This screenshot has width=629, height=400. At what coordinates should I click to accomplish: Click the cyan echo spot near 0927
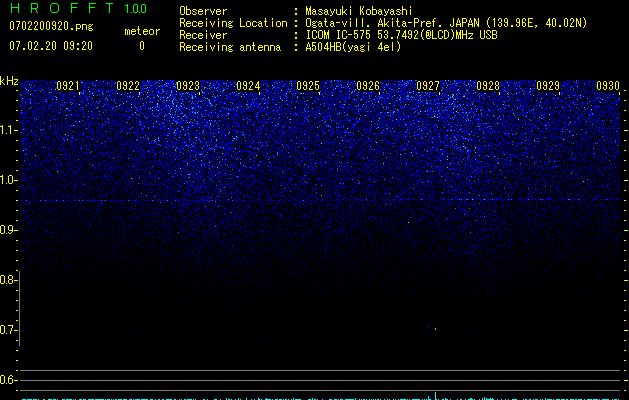coord(435,329)
